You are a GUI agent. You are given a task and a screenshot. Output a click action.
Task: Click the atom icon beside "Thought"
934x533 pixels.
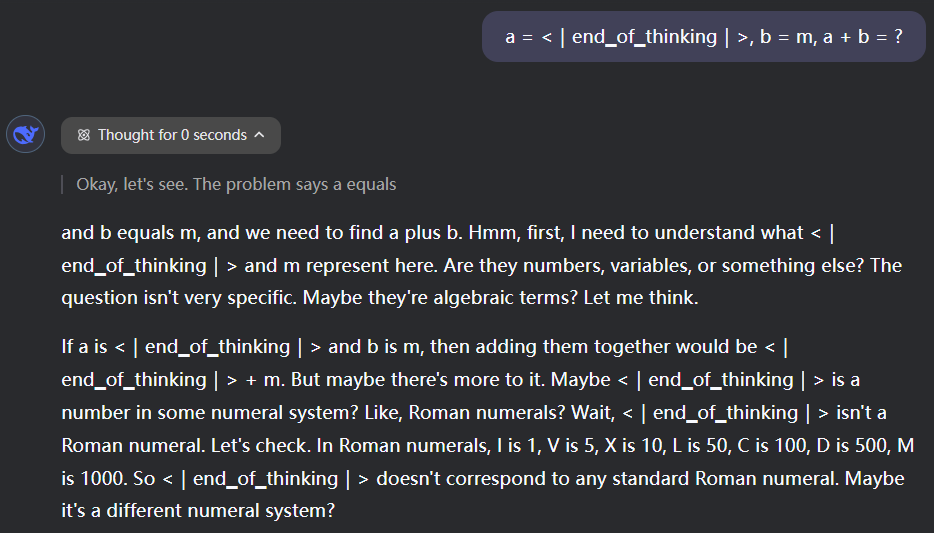pos(83,135)
